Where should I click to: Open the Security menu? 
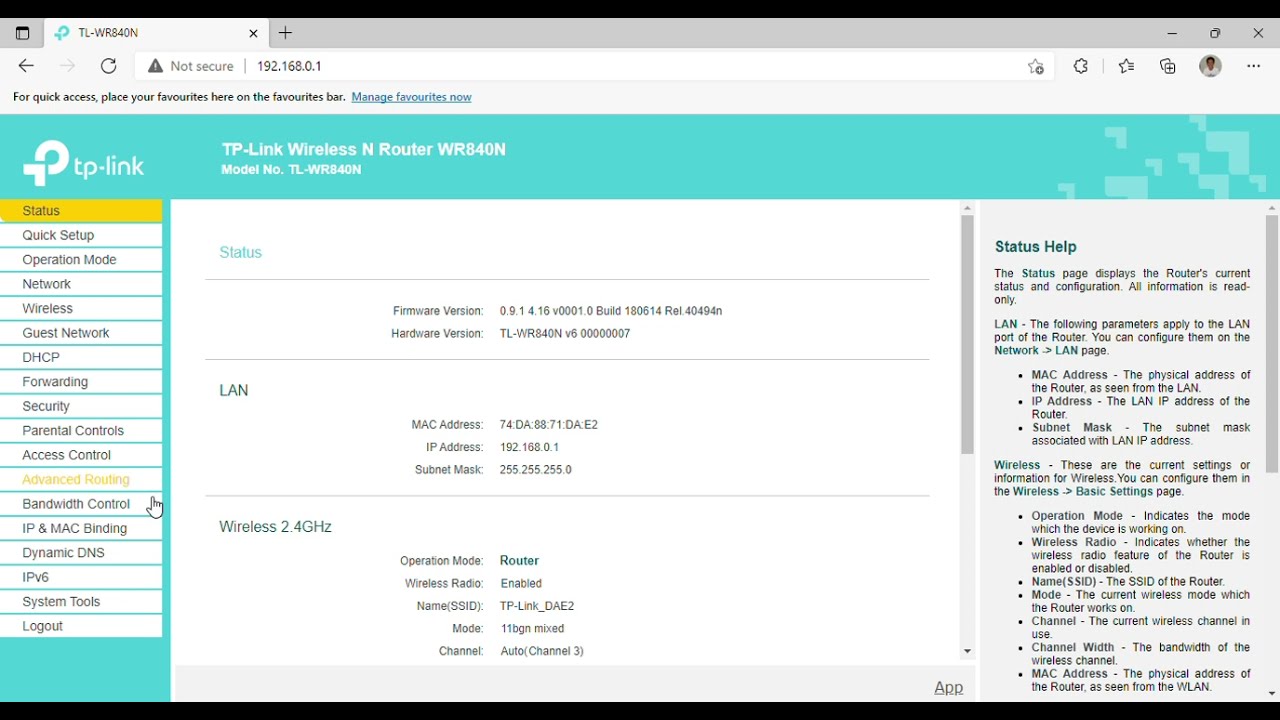[x=82, y=407]
